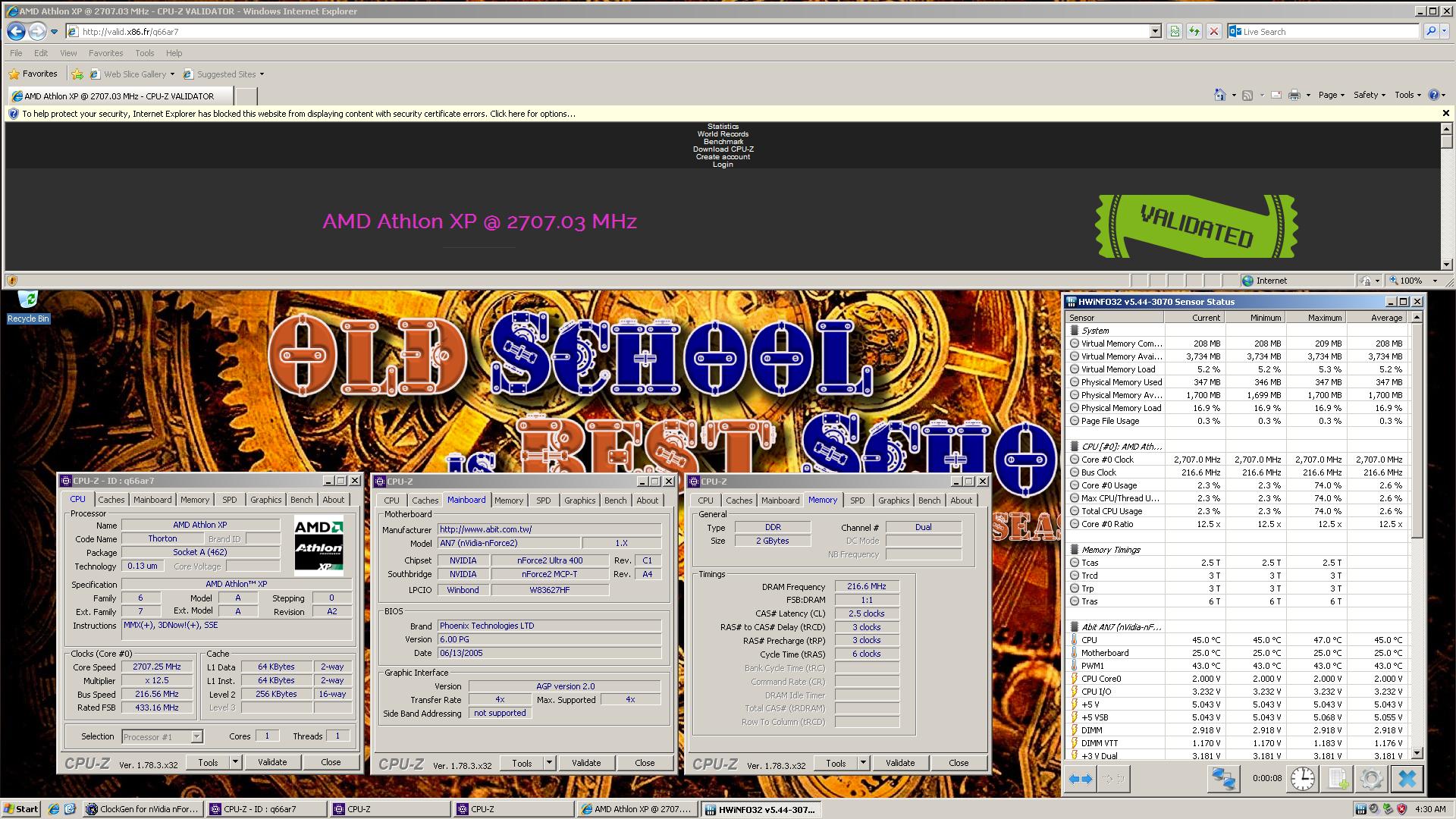
Task: Refresh the CPU-Z Validator page
Action: click(x=1194, y=31)
